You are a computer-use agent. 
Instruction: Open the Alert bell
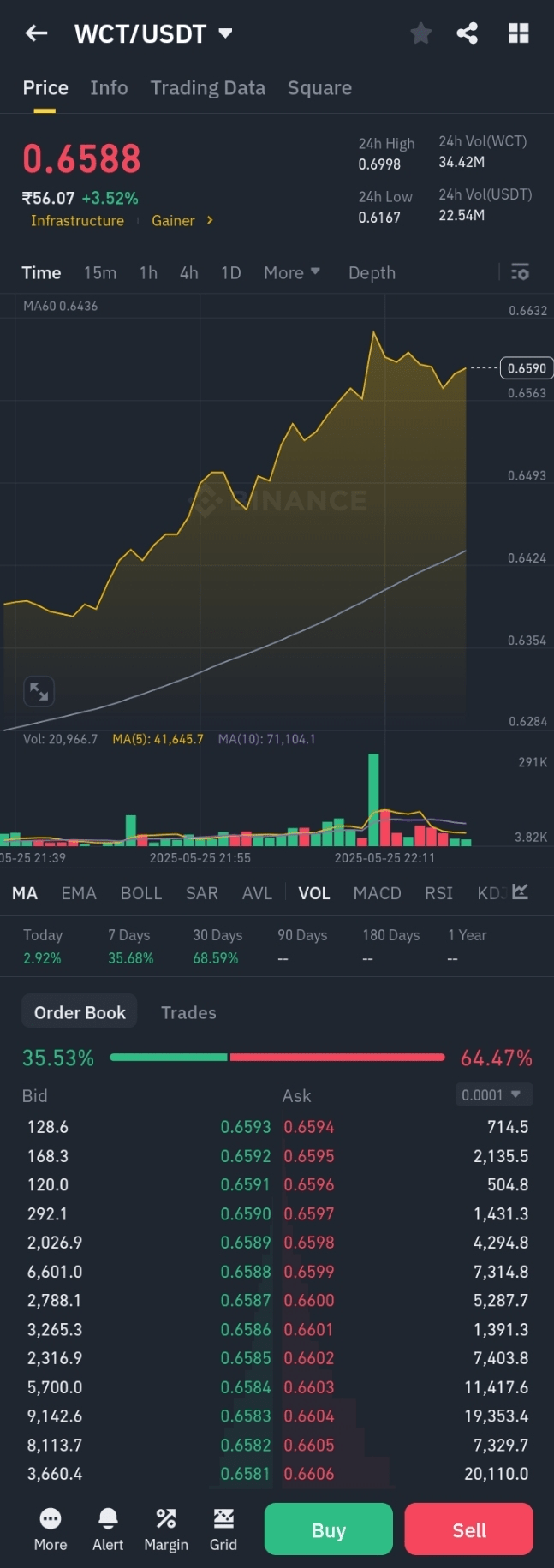point(108,1529)
